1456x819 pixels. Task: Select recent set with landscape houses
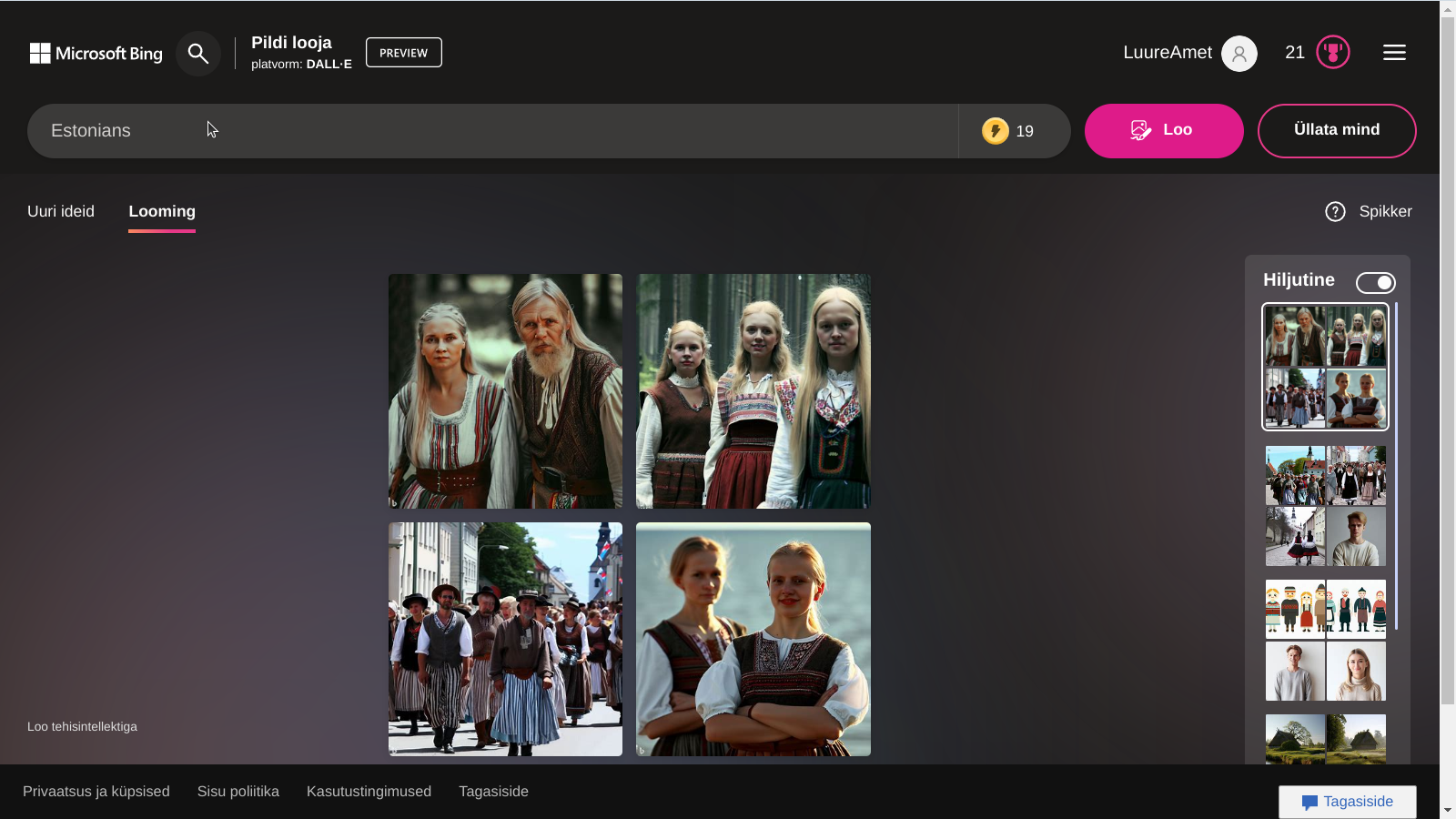(1326, 739)
